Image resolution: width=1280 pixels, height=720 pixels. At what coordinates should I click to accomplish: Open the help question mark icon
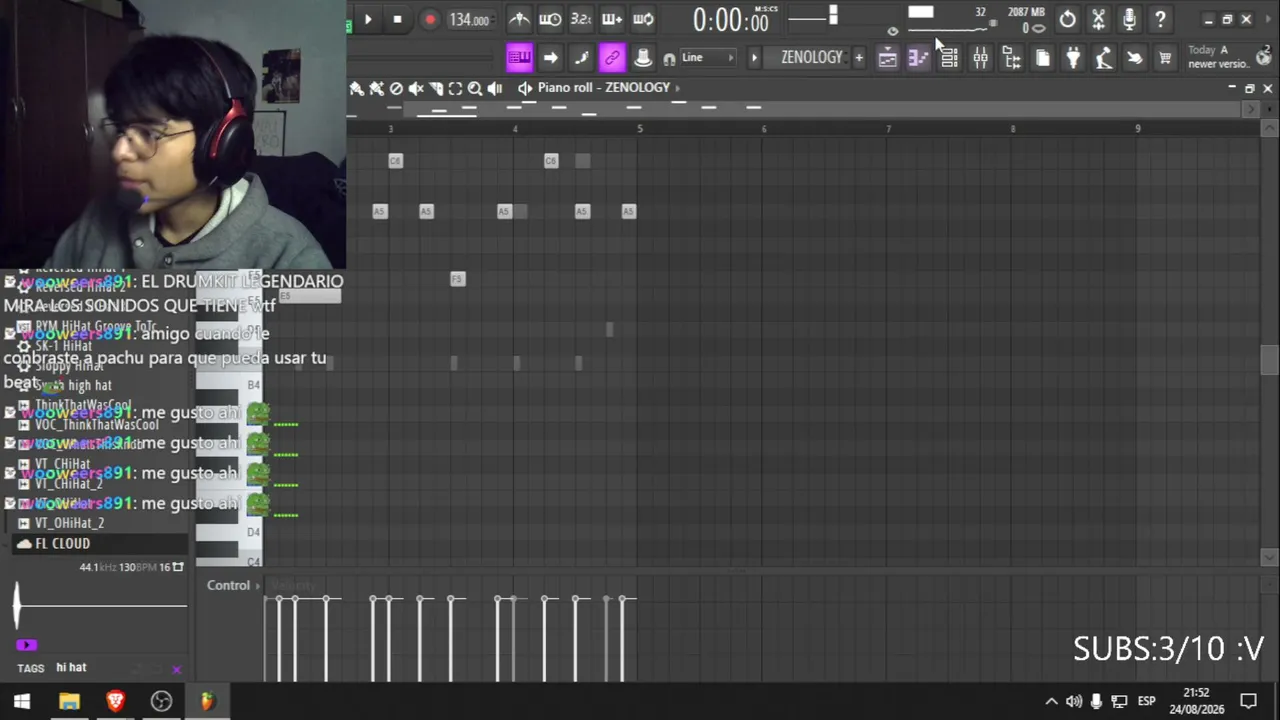pos(1160,19)
